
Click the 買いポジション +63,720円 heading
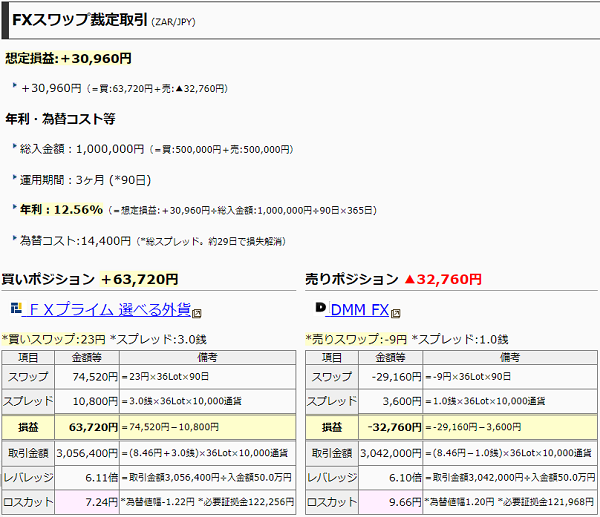point(90,279)
